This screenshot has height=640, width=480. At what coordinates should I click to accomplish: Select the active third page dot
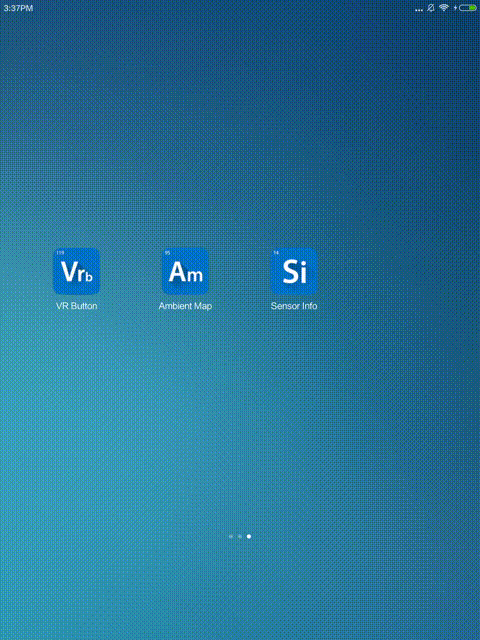point(249,536)
